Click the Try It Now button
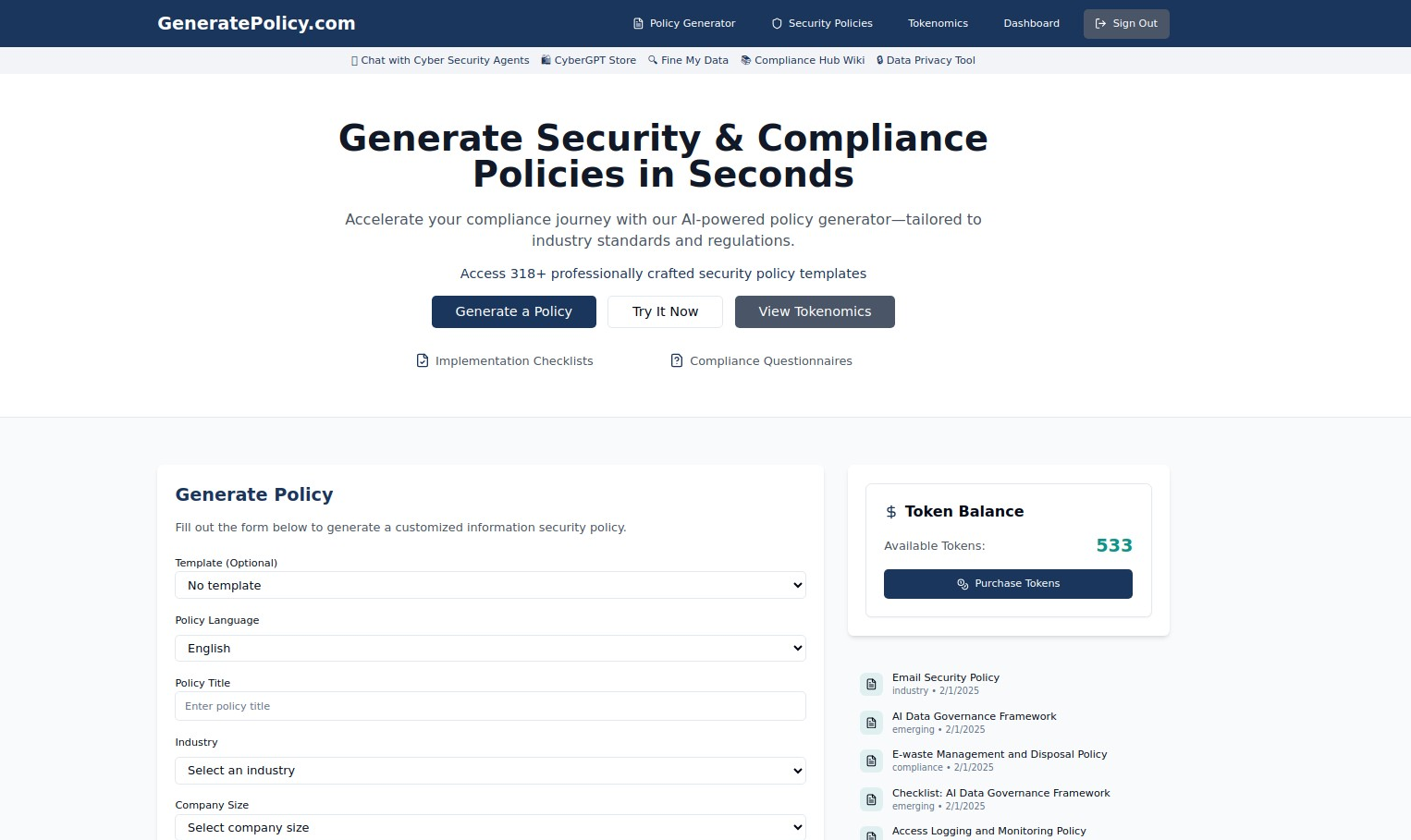The image size is (1411, 840). click(665, 311)
